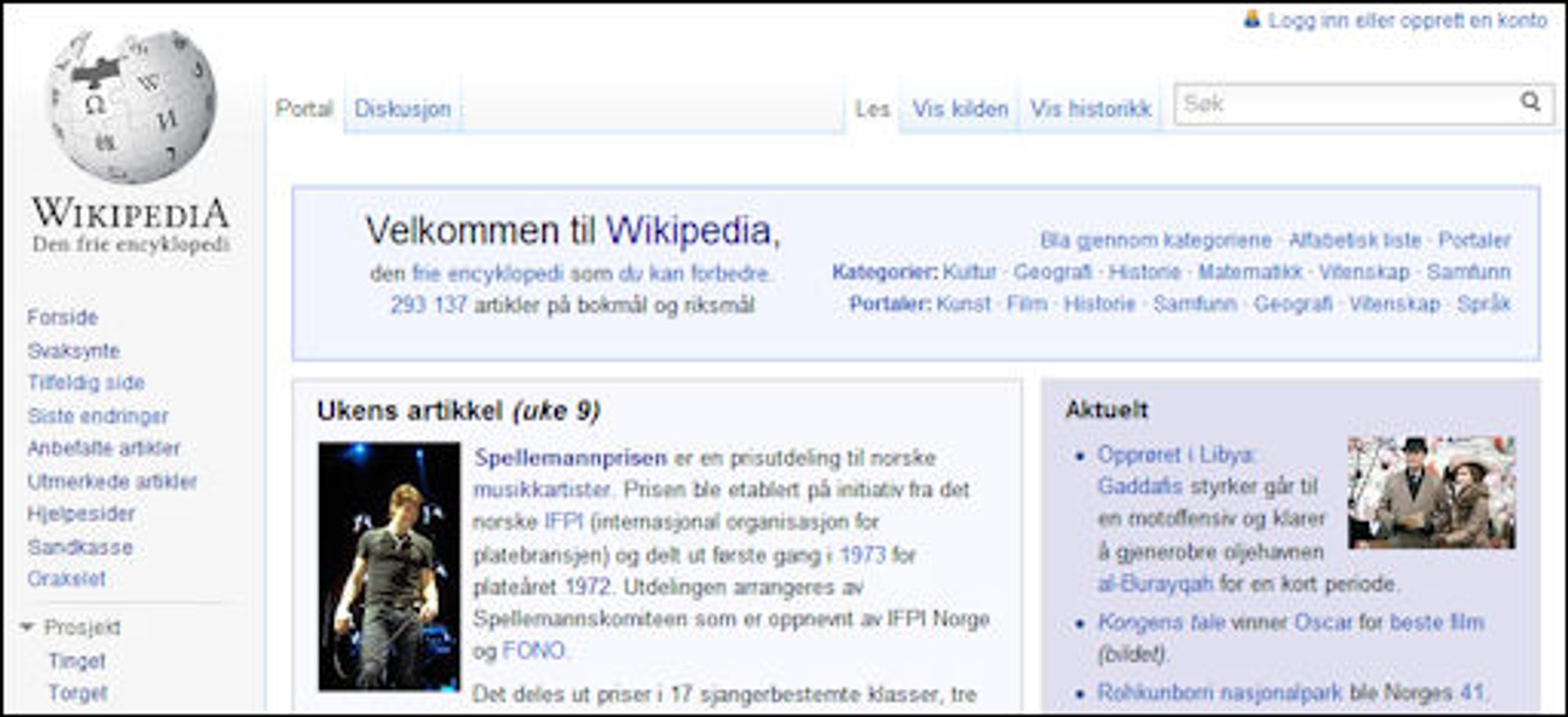This screenshot has height=717, width=1568.
Task: Open Tinget under Prosjekt
Action: [77, 661]
